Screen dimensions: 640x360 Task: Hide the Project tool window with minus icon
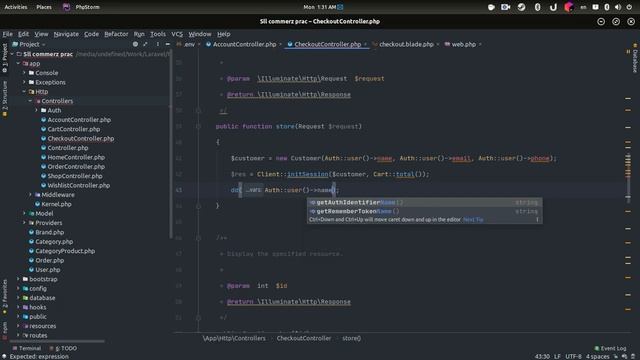point(168,44)
